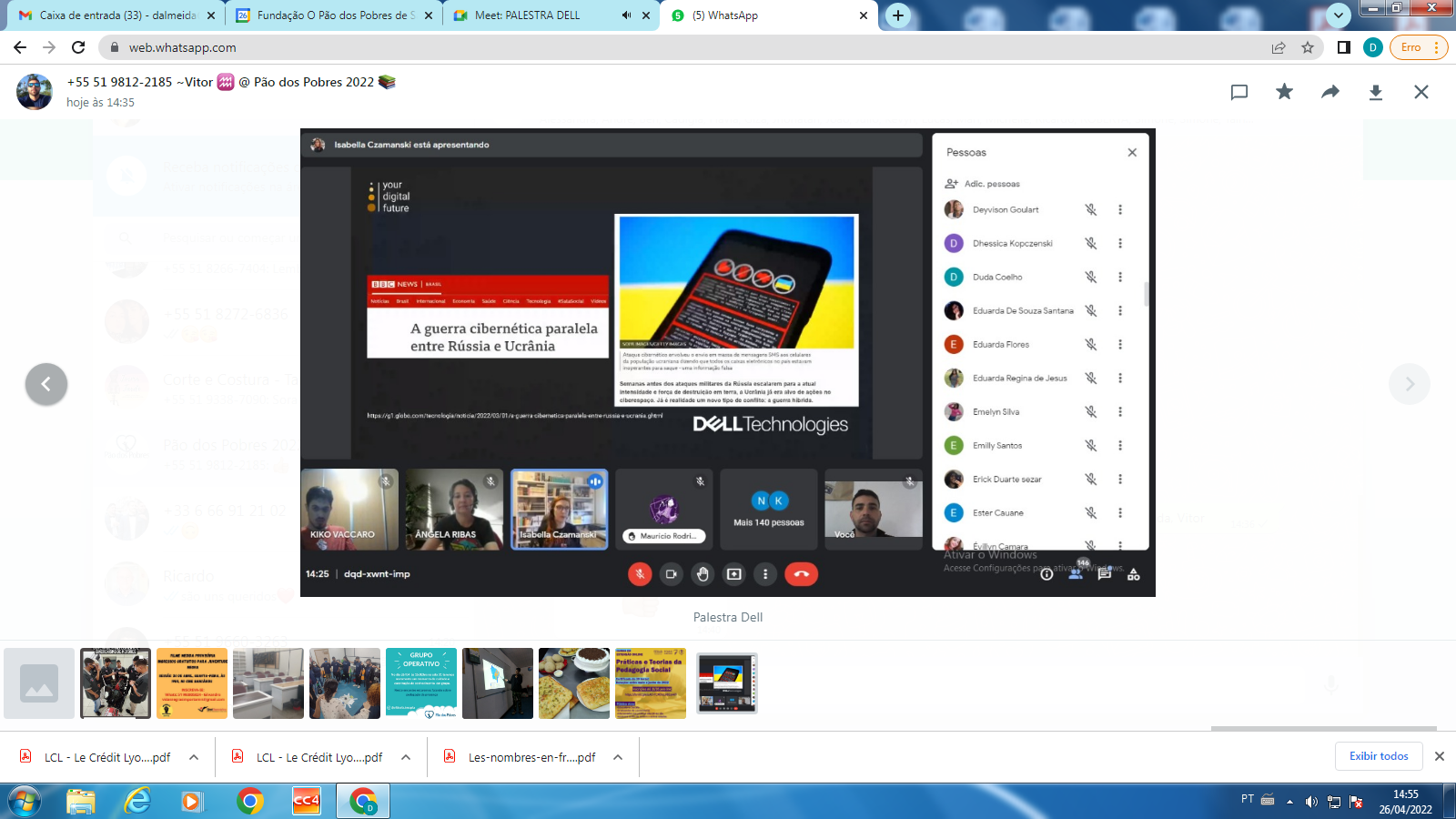The height and width of the screenshot is (819, 1456).
Task: Select yellow Pedagogia Social flyer thumbnail
Action: coord(651,683)
